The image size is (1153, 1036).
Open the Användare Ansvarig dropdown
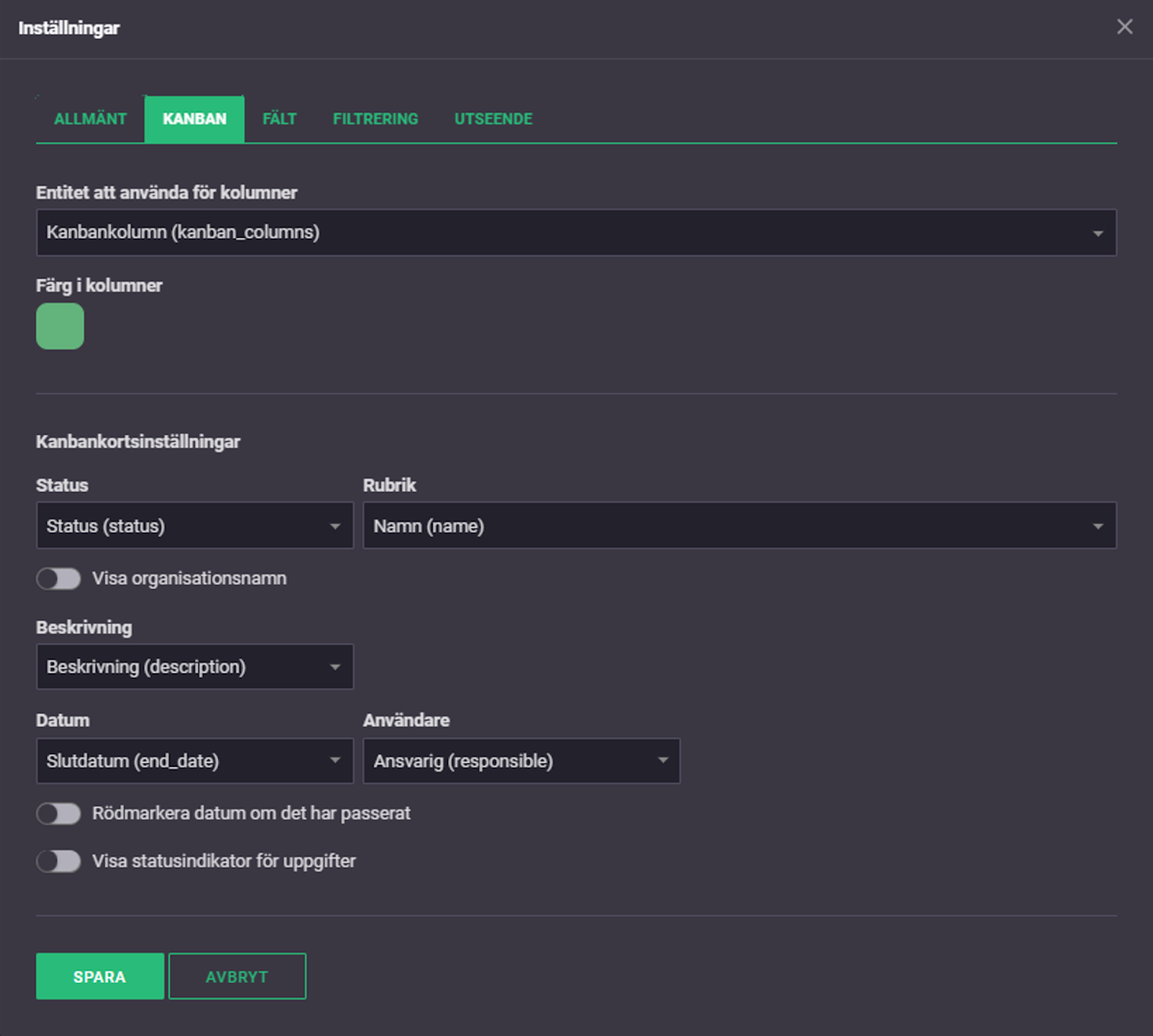click(x=522, y=761)
